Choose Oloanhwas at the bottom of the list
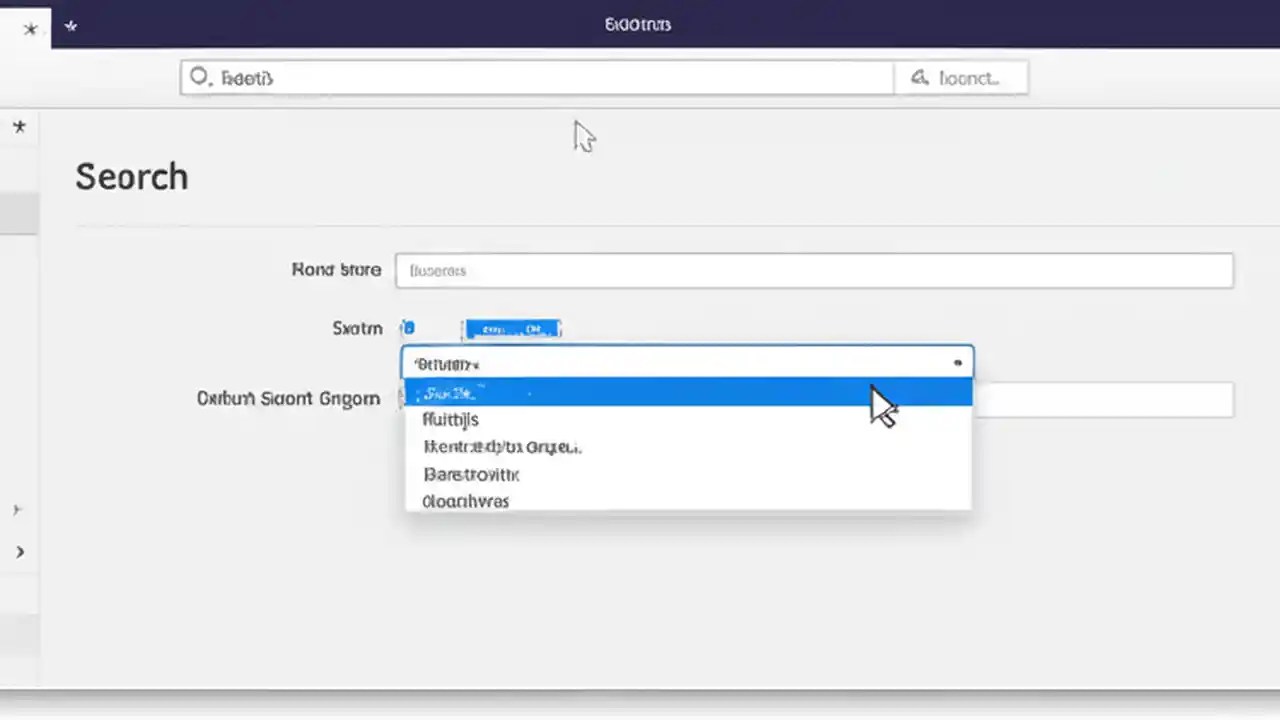The height and width of the screenshot is (720, 1280). click(465, 501)
